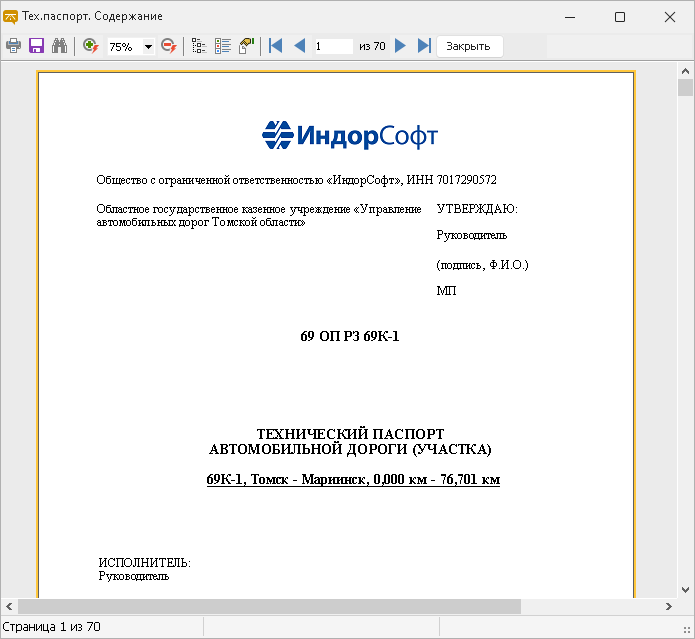Screen dimensions: 695x639
Task: Toggle the thumbnails list icon
Action: pos(223,46)
